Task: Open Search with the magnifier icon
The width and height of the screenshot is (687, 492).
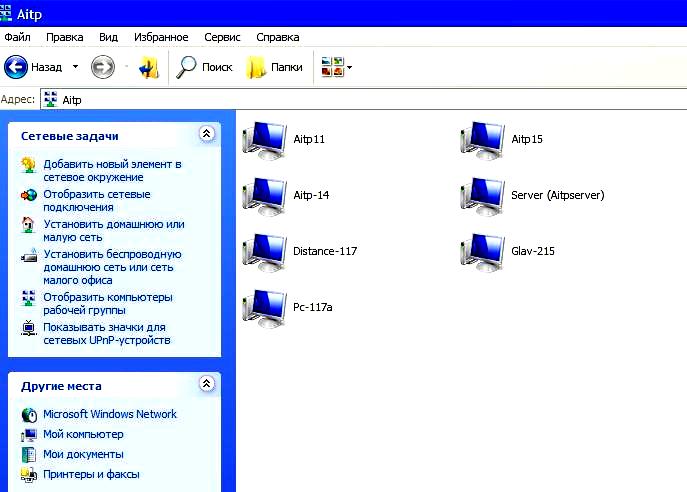Action: pyautogui.click(x=187, y=67)
